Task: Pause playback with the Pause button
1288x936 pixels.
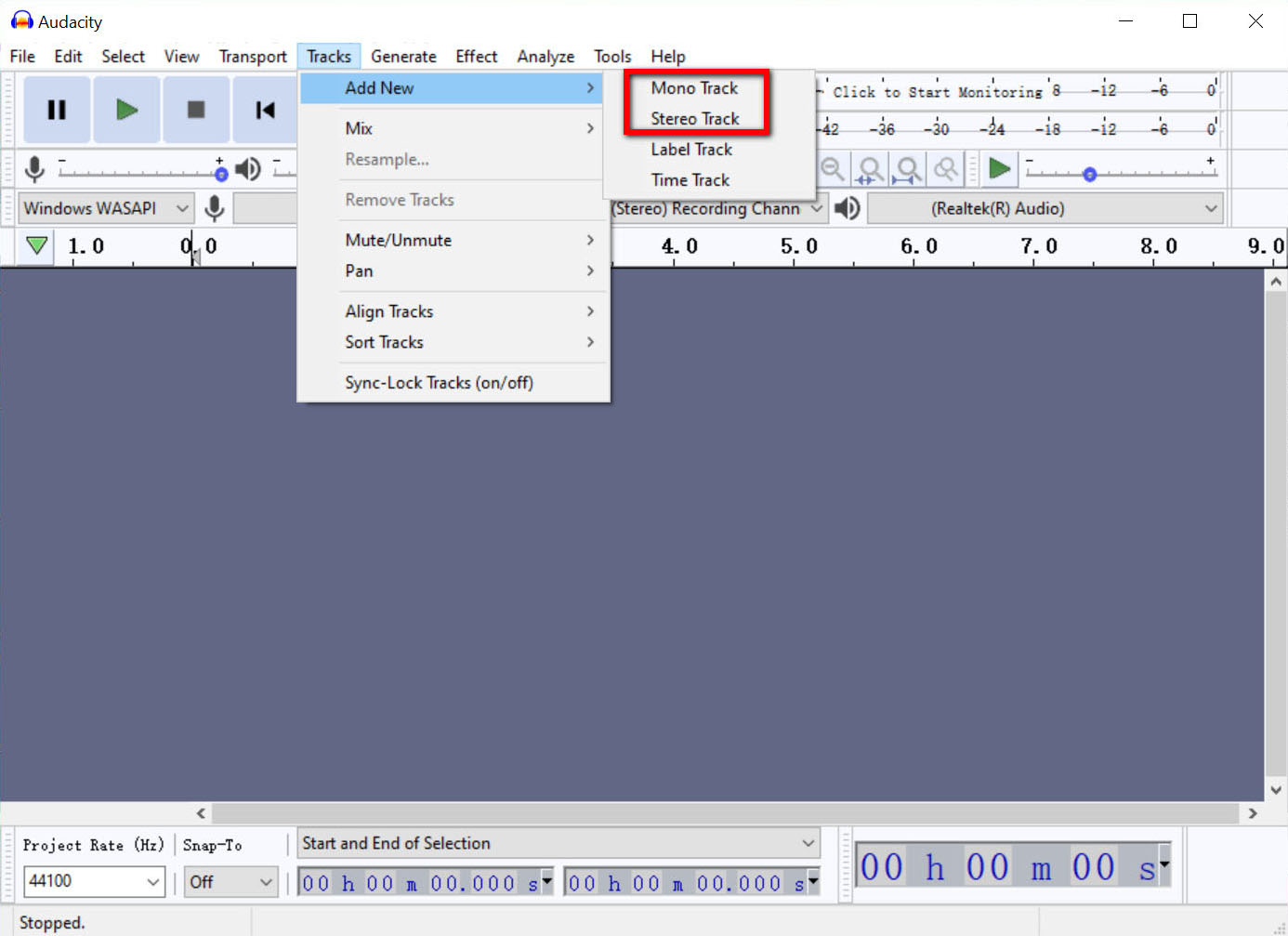Action: point(57,110)
